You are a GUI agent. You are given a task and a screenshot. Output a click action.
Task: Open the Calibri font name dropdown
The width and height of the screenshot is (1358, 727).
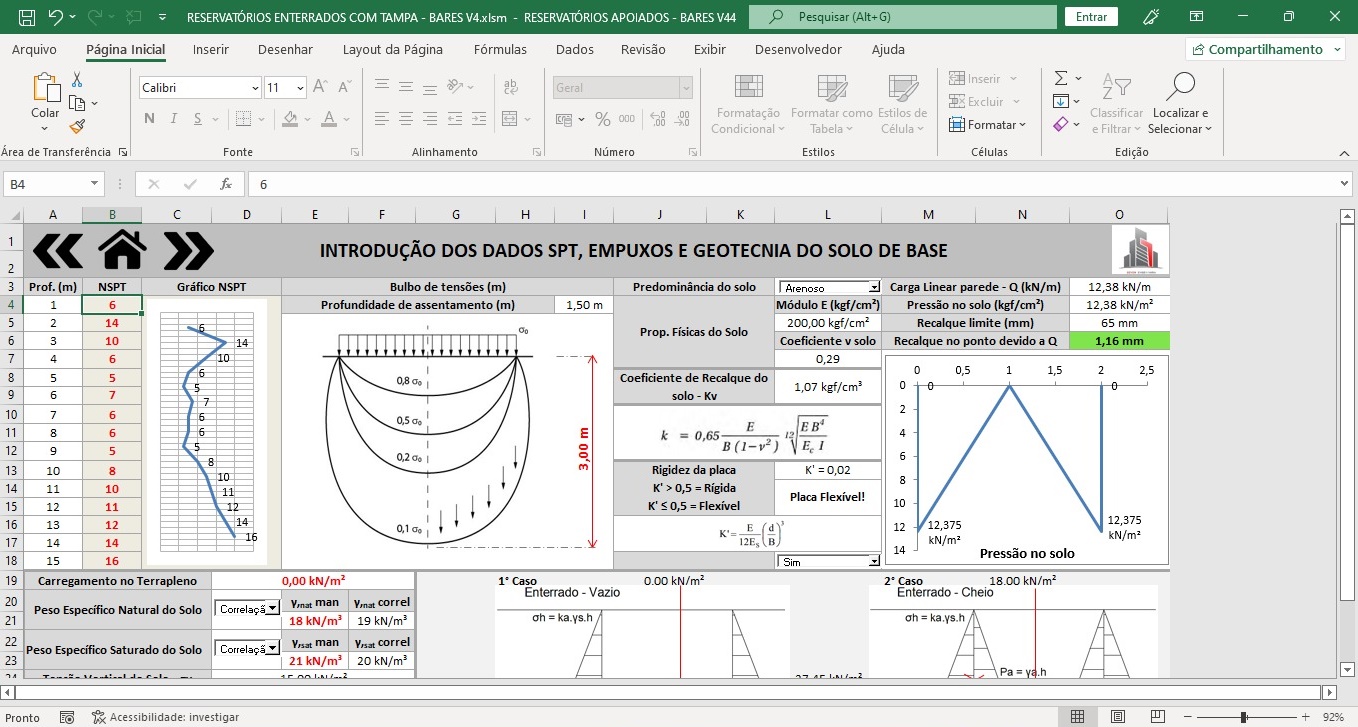(x=255, y=88)
